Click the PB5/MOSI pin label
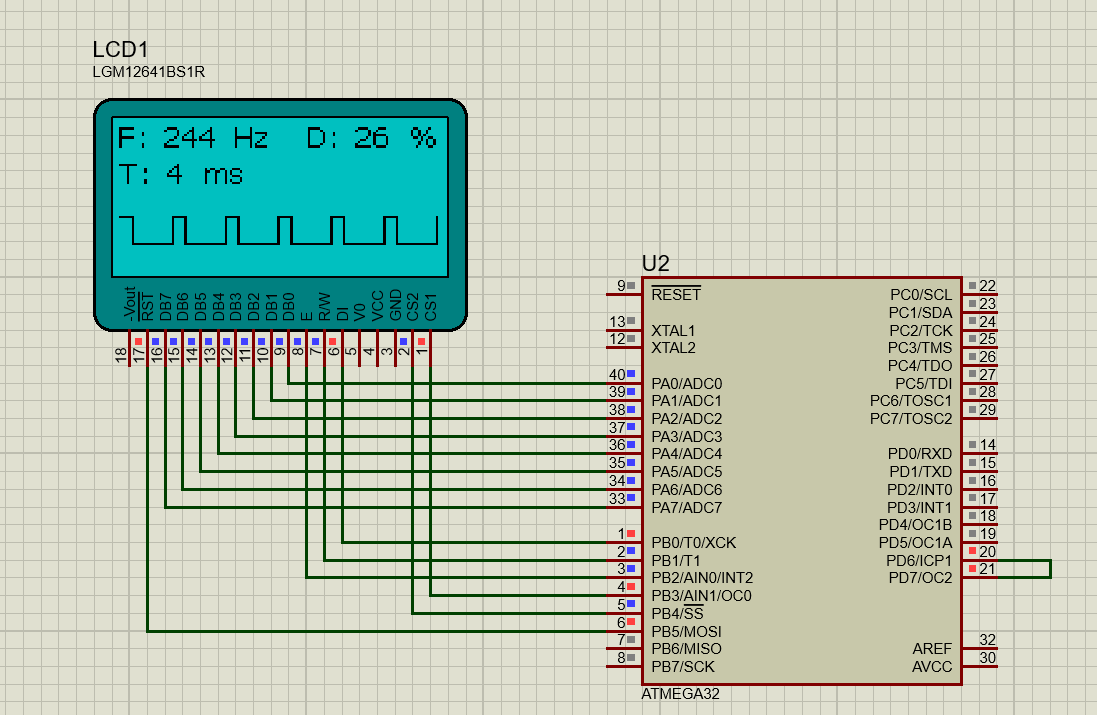Image resolution: width=1097 pixels, height=715 pixels. (686, 632)
